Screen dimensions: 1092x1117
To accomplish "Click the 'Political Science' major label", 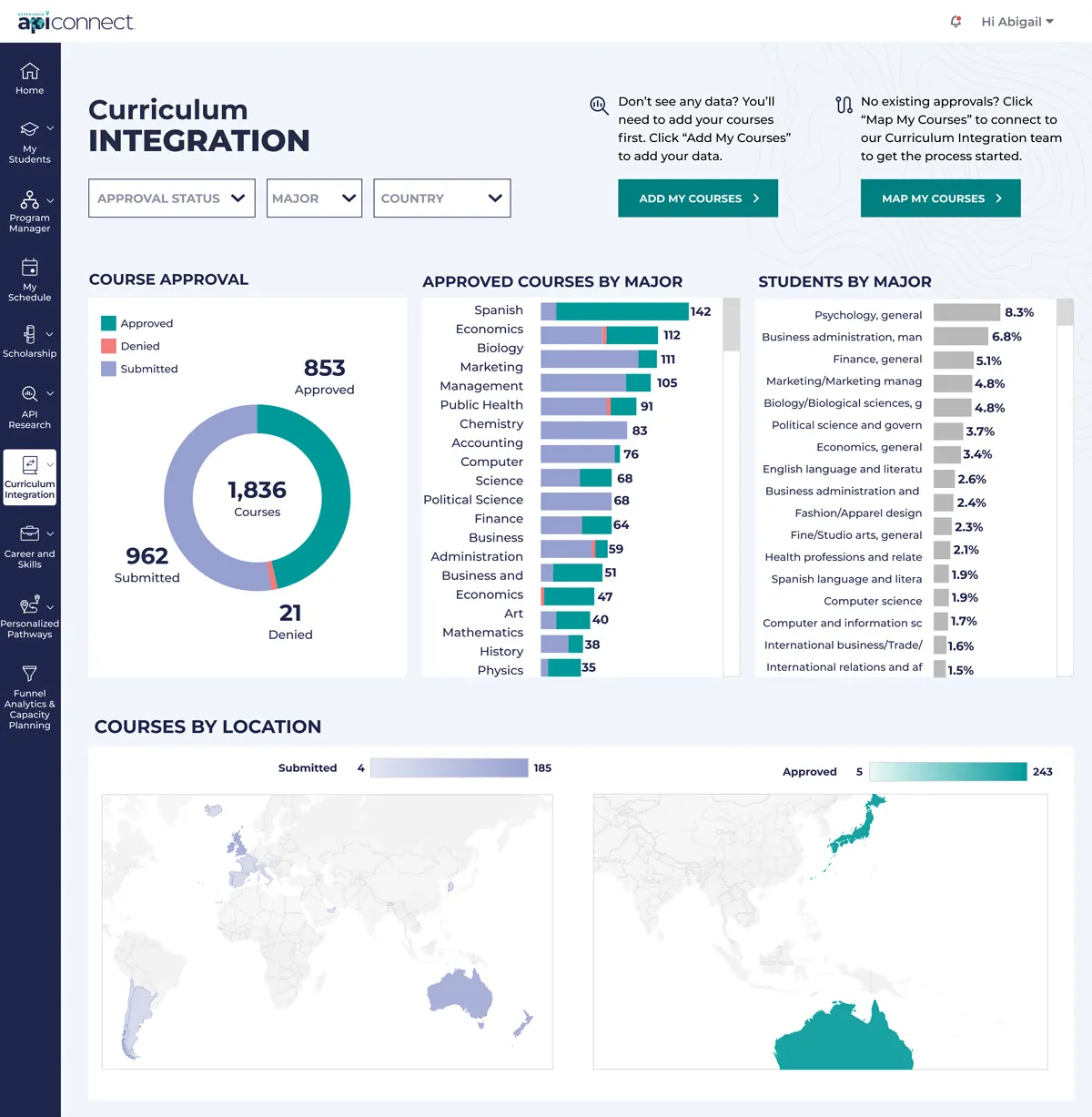I will click(x=473, y=500).
